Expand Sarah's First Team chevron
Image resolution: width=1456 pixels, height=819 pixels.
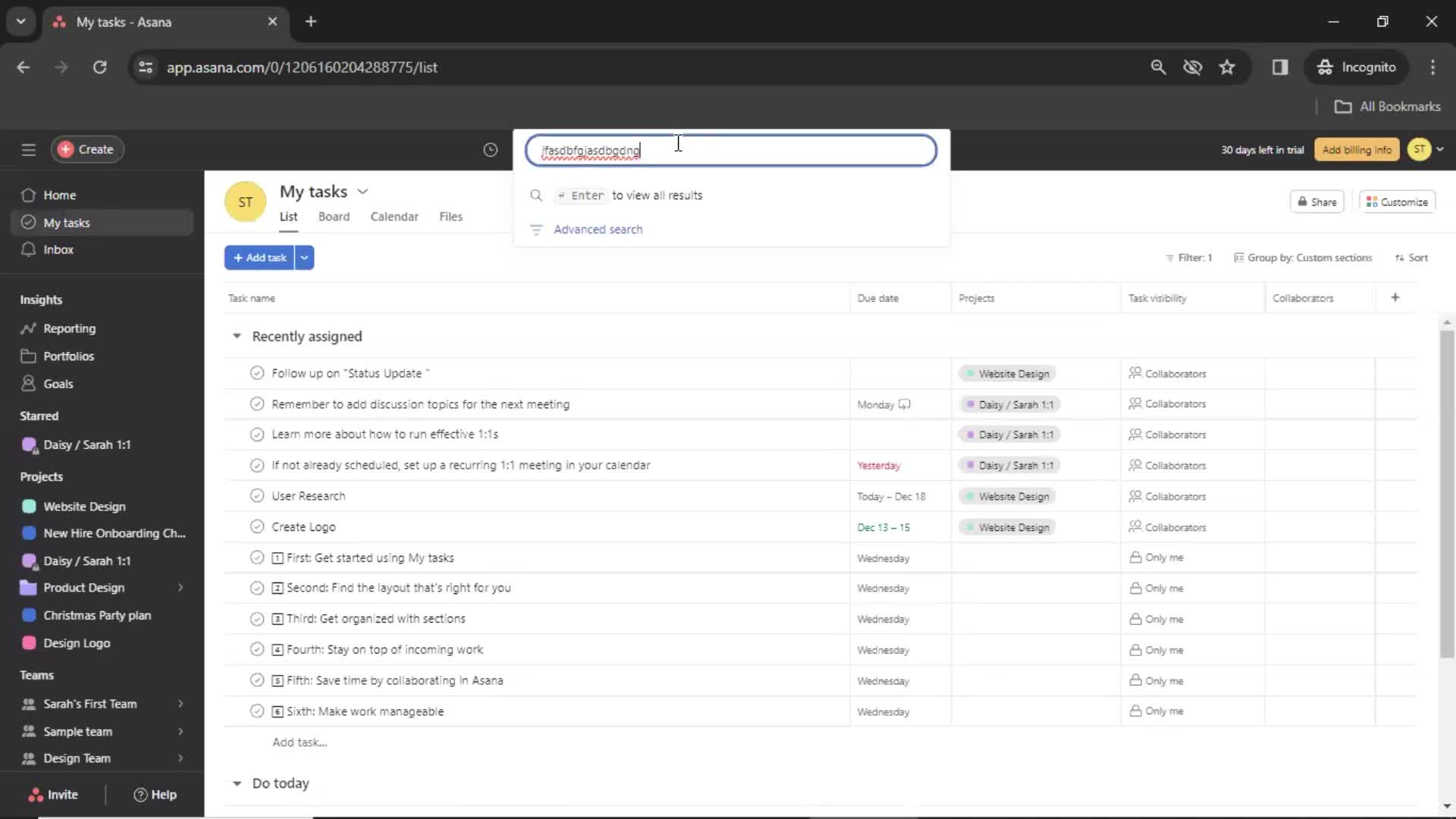pos(180,704)
